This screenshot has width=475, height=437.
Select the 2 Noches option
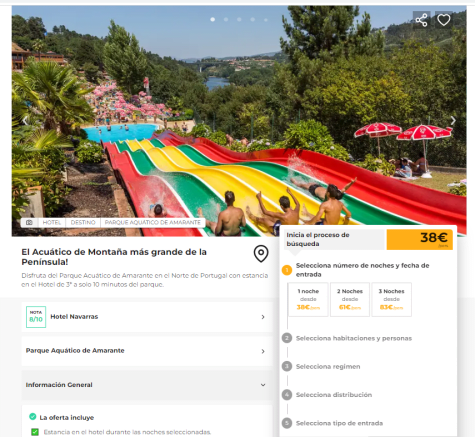(350, 299)
